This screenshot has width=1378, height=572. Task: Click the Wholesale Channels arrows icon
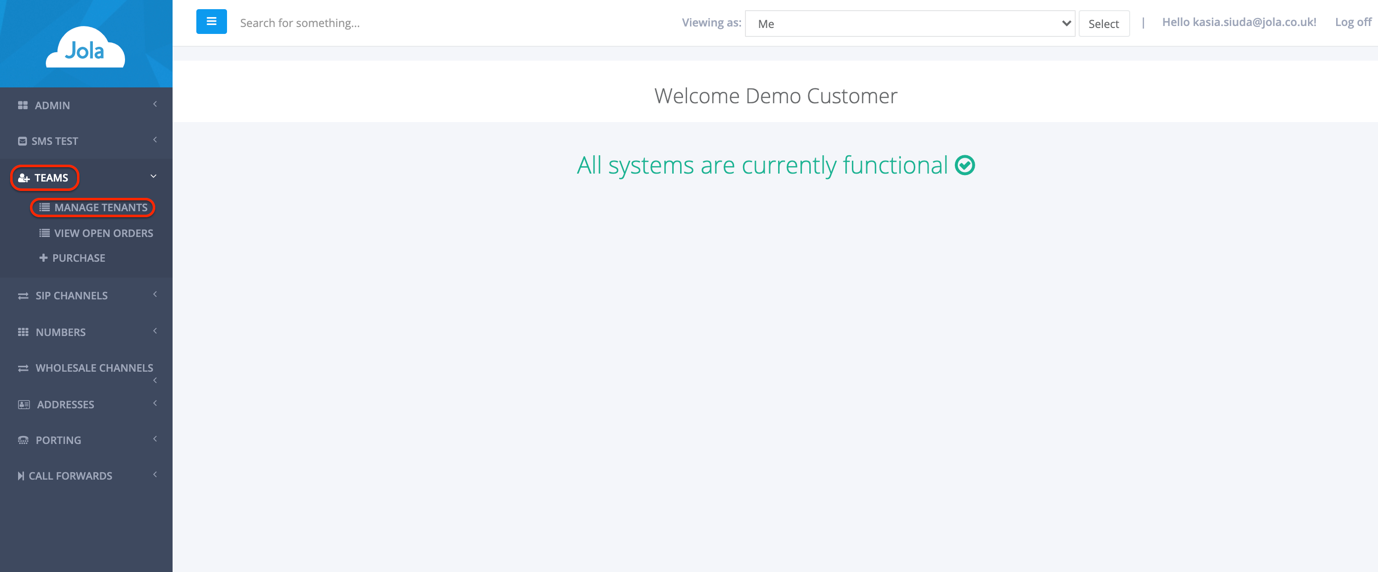pyautogui.click(x=23, y=368)
